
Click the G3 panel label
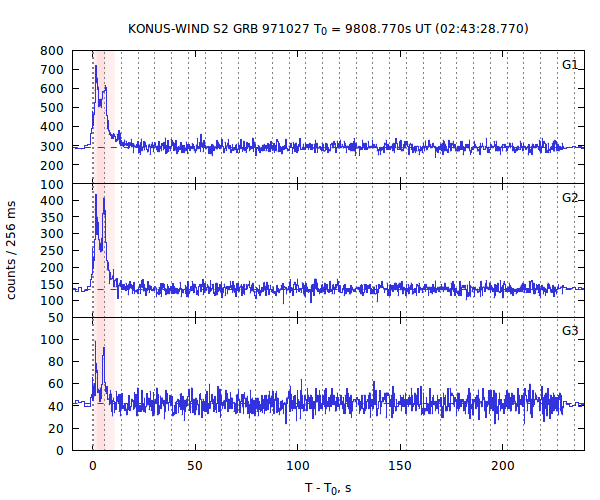click(x=570, y=331)
